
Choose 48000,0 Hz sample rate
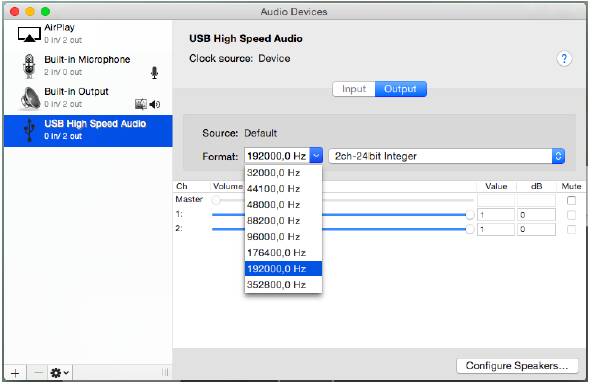tap(283, 205)
